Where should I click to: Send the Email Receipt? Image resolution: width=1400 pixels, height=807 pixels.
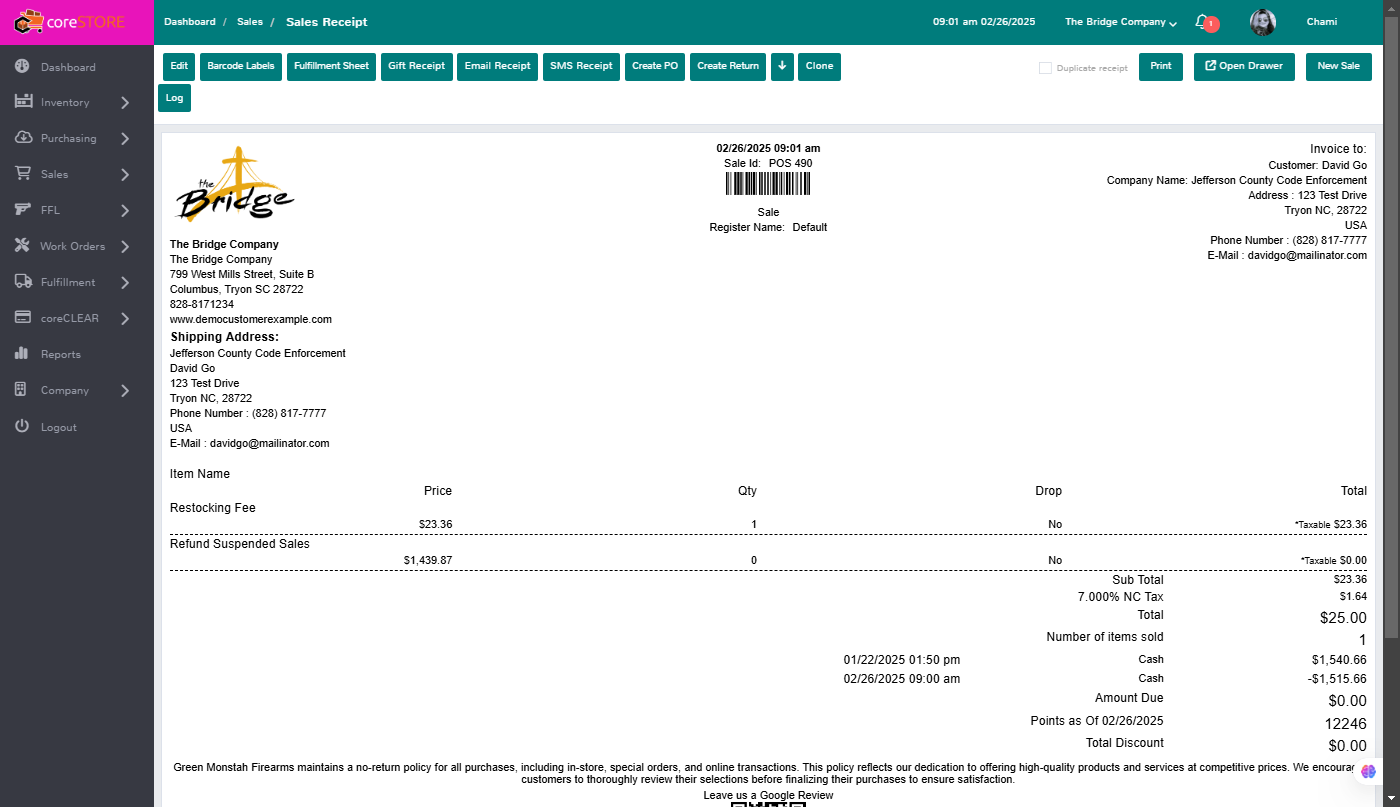(x=498, y=67)
